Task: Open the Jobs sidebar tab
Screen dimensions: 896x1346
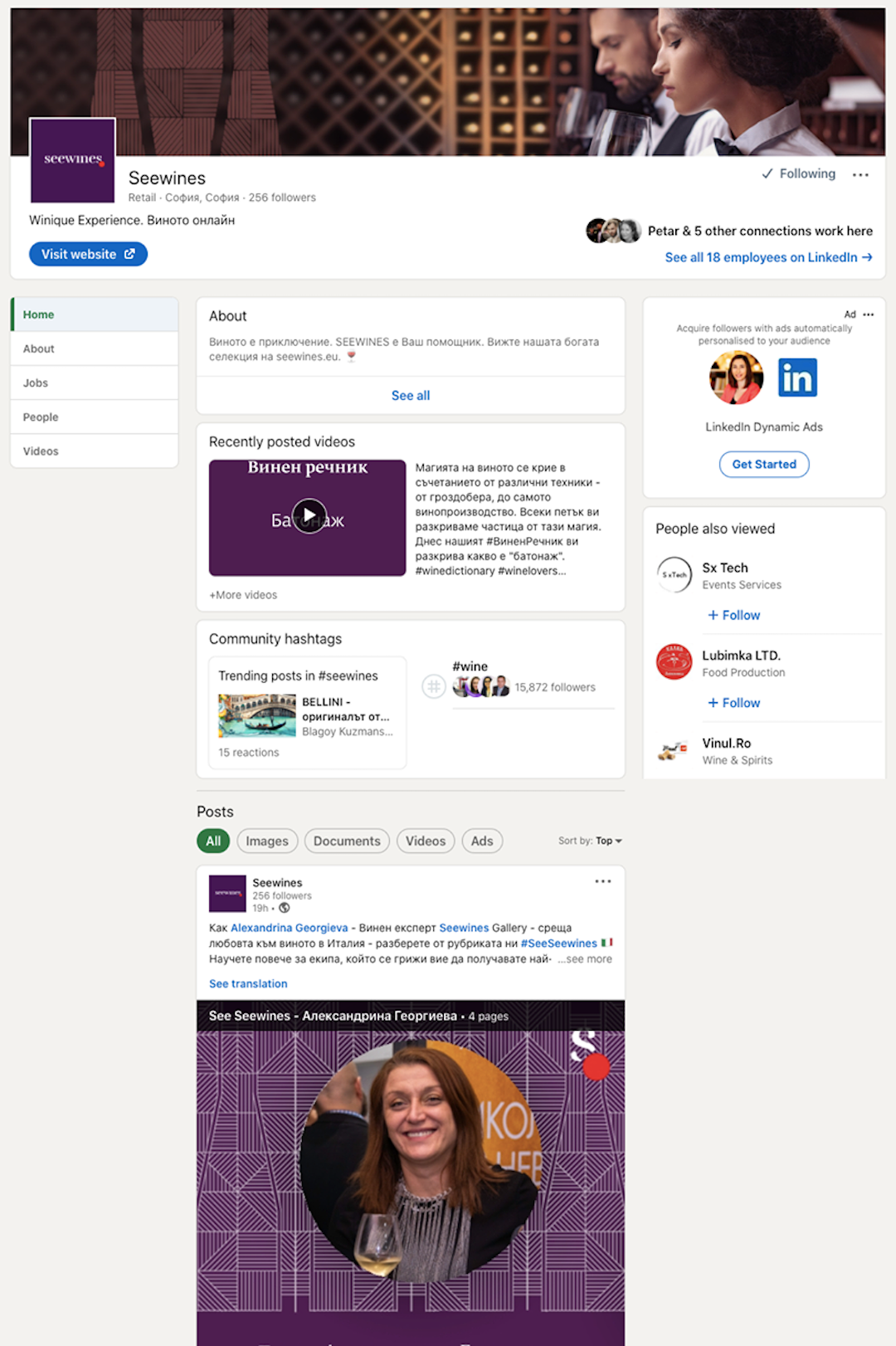Action: pyautogui.click(x=95, y=383)
